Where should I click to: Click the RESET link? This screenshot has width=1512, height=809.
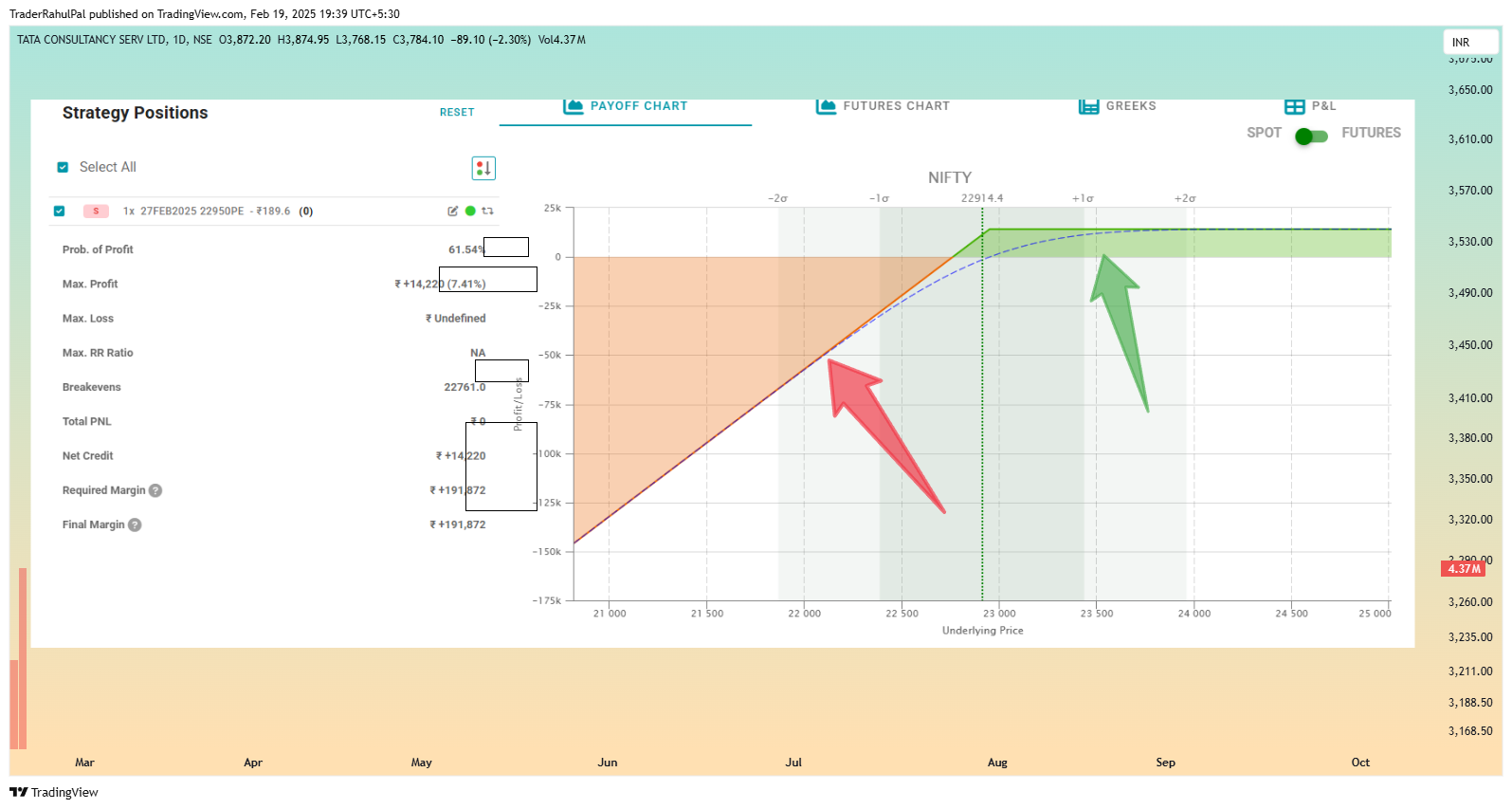click(x=457, y=112)
